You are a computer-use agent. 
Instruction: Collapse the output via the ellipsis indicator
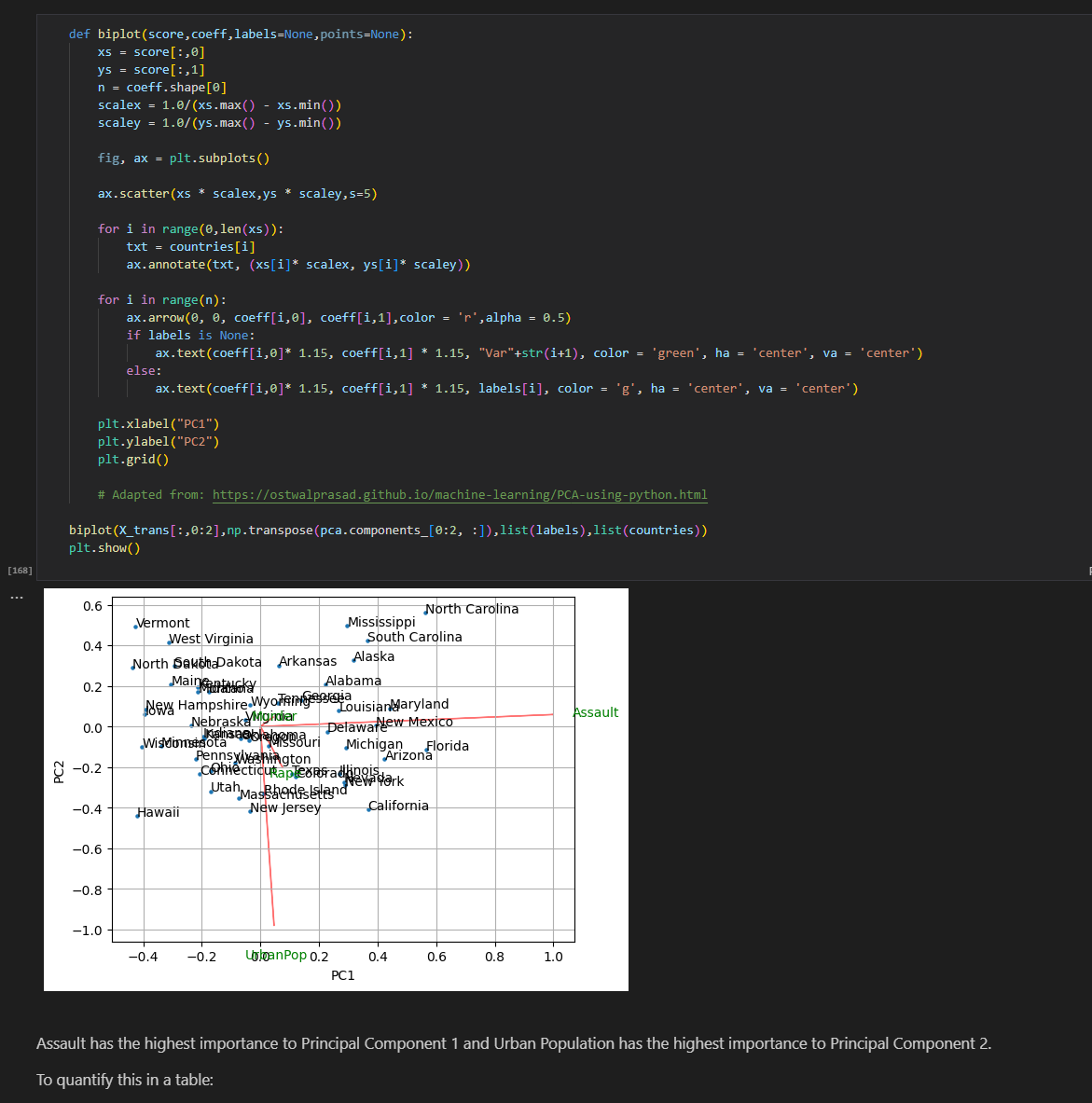pyautogui.click(x=16, y=597)
